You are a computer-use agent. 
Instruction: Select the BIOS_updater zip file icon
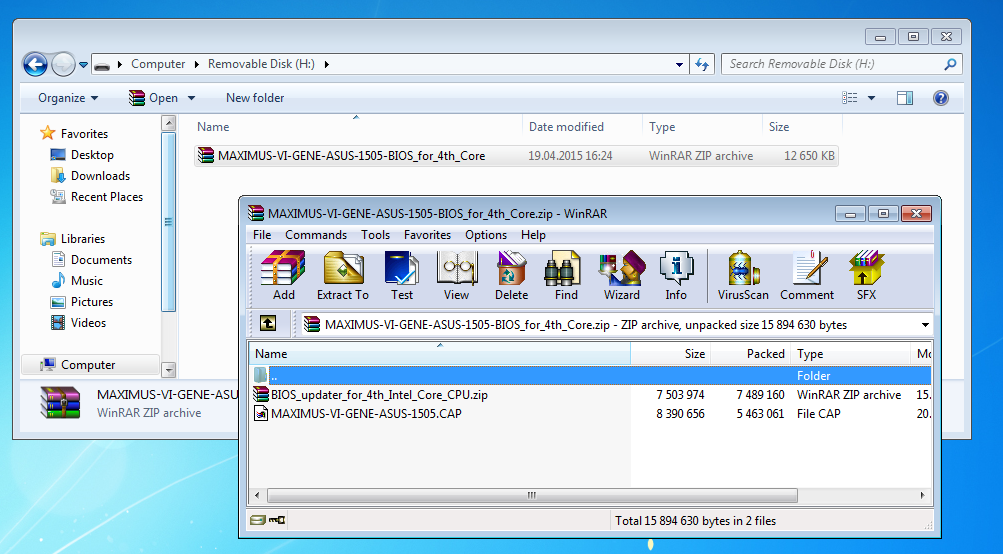point(261,395)
